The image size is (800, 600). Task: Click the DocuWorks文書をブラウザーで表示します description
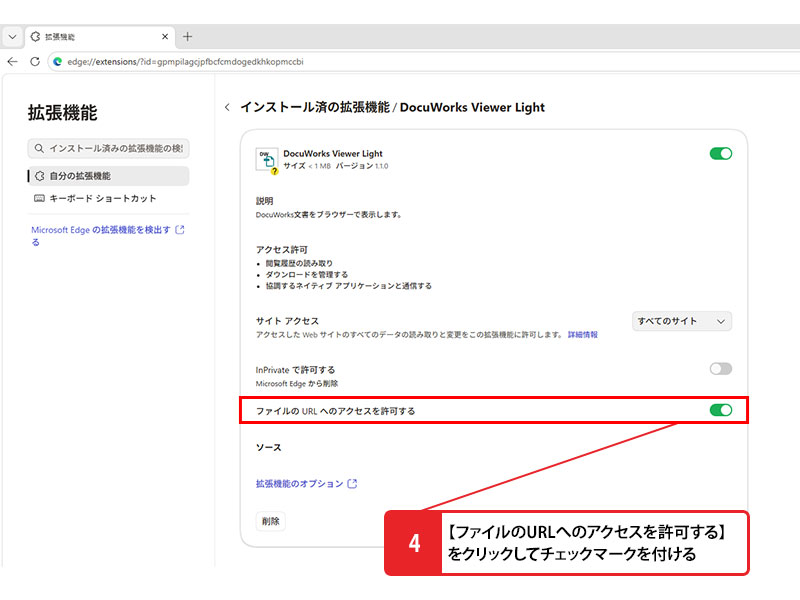329,215
